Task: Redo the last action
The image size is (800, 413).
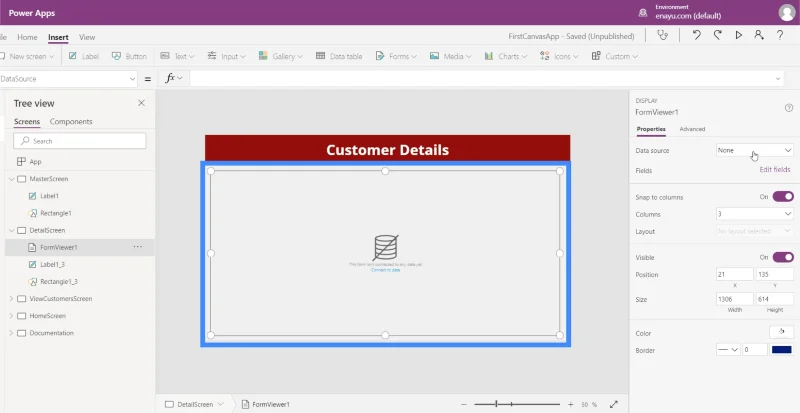Action: [717, 35]
